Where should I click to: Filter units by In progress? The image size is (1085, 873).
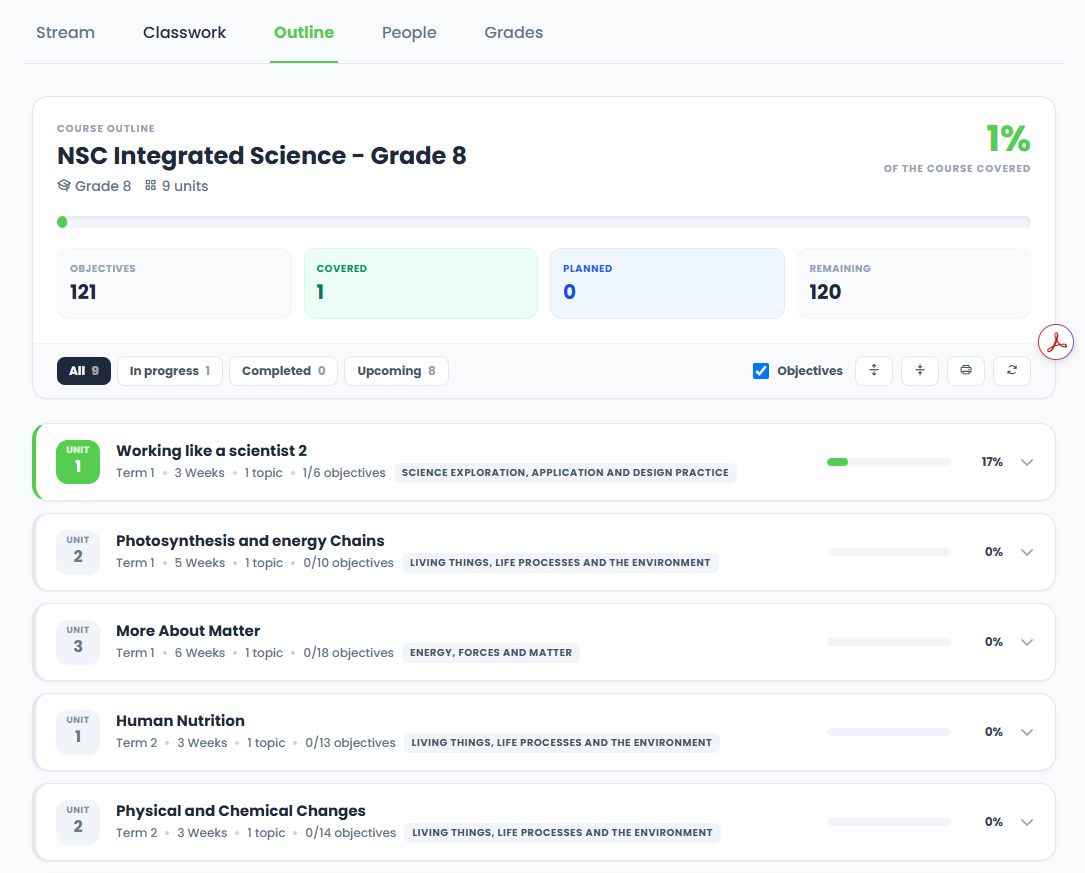[170, 371]
